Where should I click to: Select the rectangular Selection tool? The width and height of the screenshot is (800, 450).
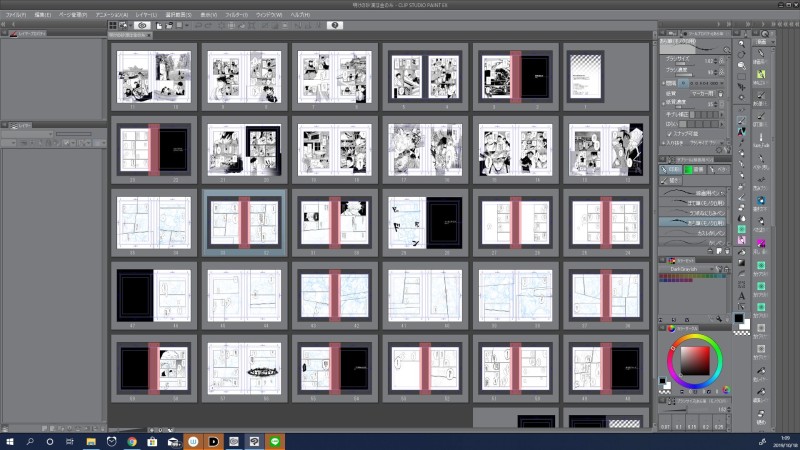[x=741, y=77]
